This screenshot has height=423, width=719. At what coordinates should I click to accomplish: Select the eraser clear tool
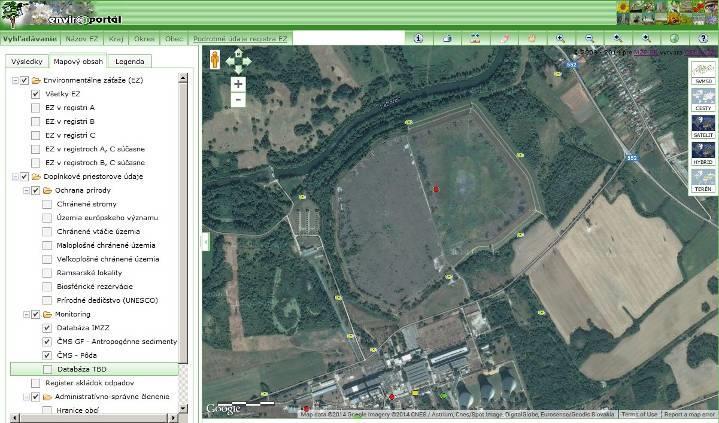click(x=504, y=39)
